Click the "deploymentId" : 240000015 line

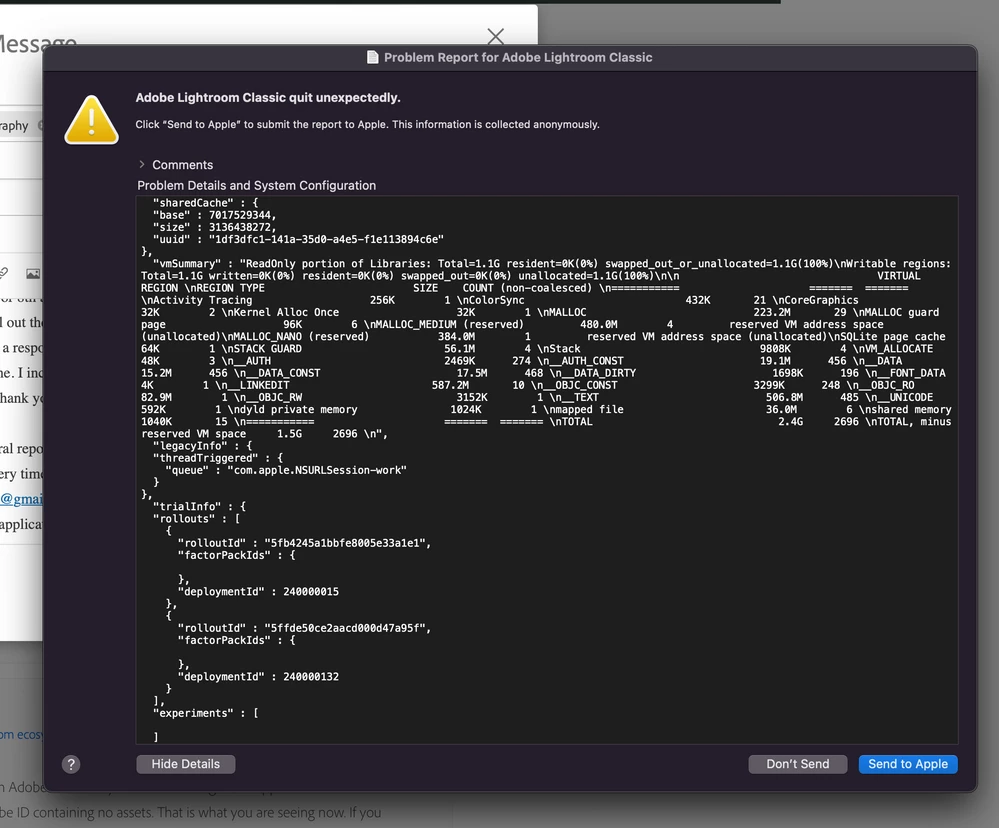(258, 592)
